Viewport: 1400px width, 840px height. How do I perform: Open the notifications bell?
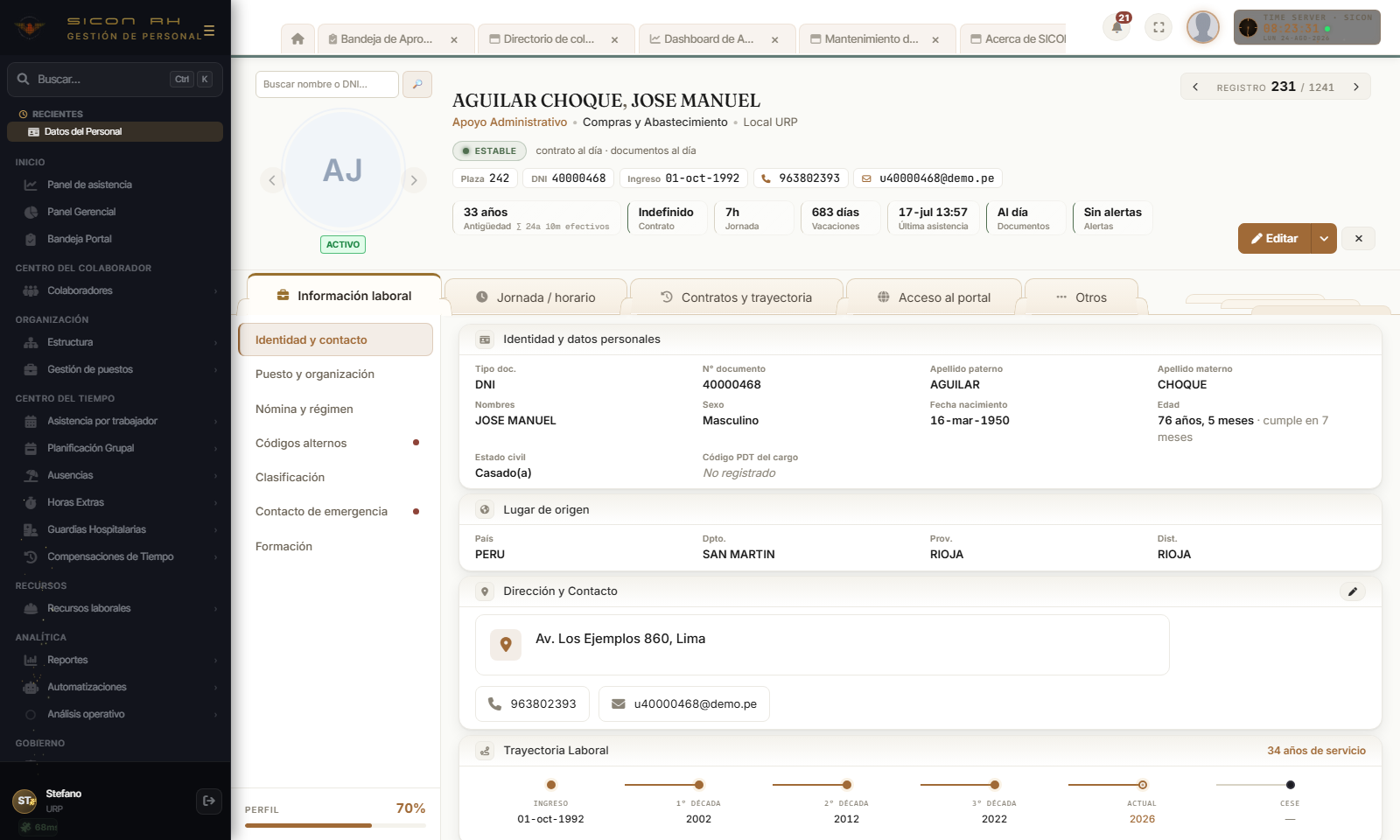(1117, 27)
